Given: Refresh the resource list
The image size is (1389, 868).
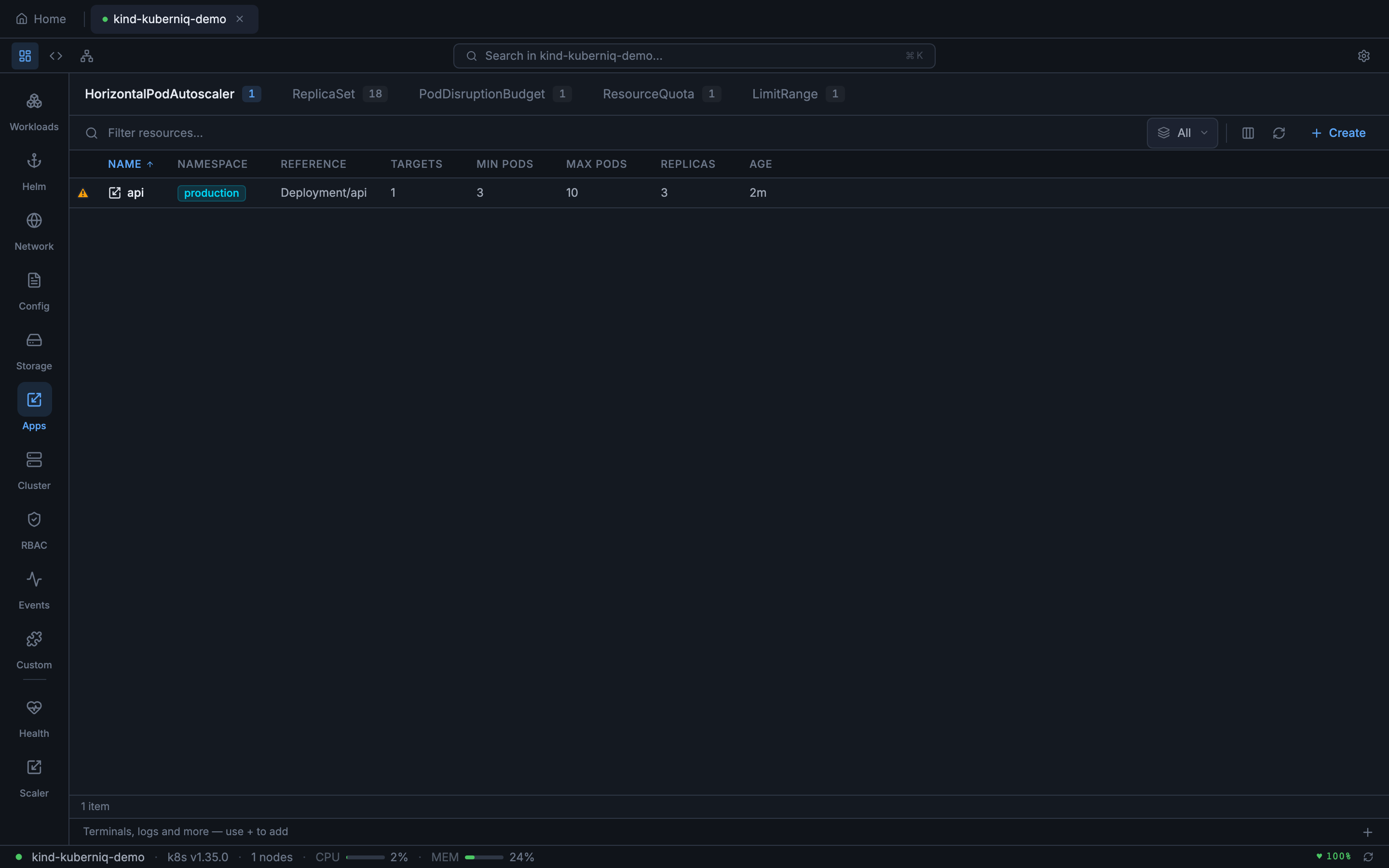Looking at the screenshot, I should click(1280, 133).
